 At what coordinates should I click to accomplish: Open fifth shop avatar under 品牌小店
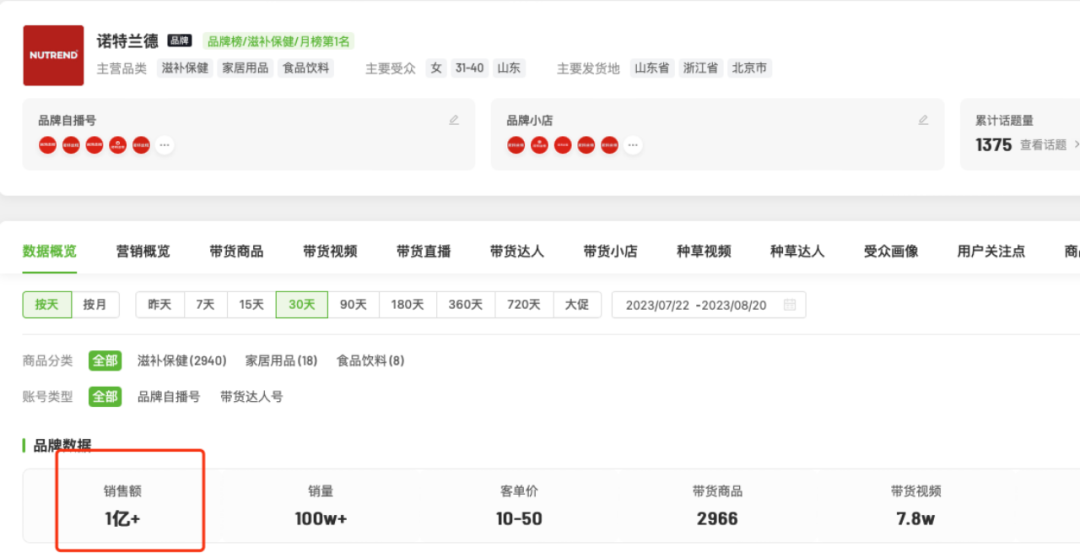610,145
